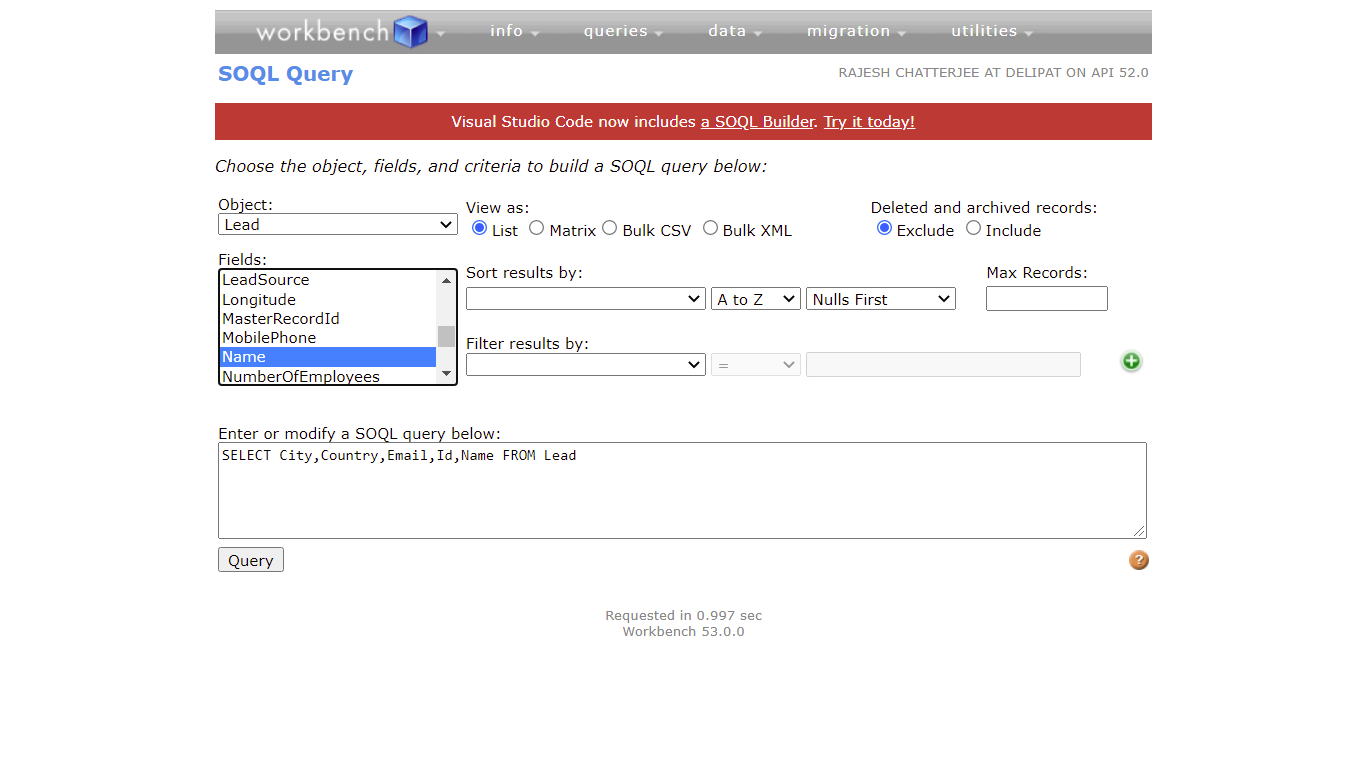Select Exclude deleted records radio button
The width and height of the screenshot is (1366, 768).
(884, 228)
